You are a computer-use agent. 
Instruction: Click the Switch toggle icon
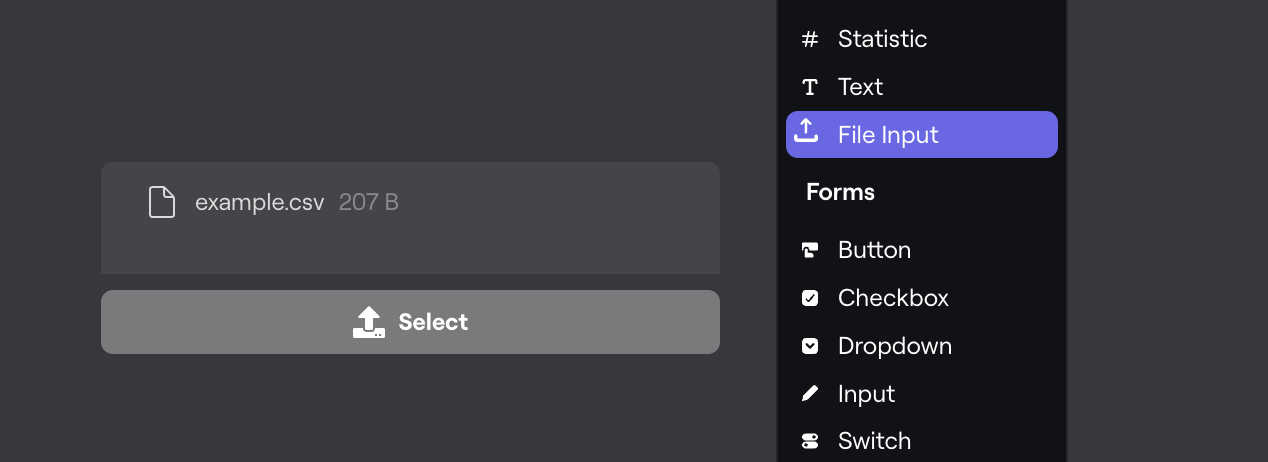click(810, 441)
